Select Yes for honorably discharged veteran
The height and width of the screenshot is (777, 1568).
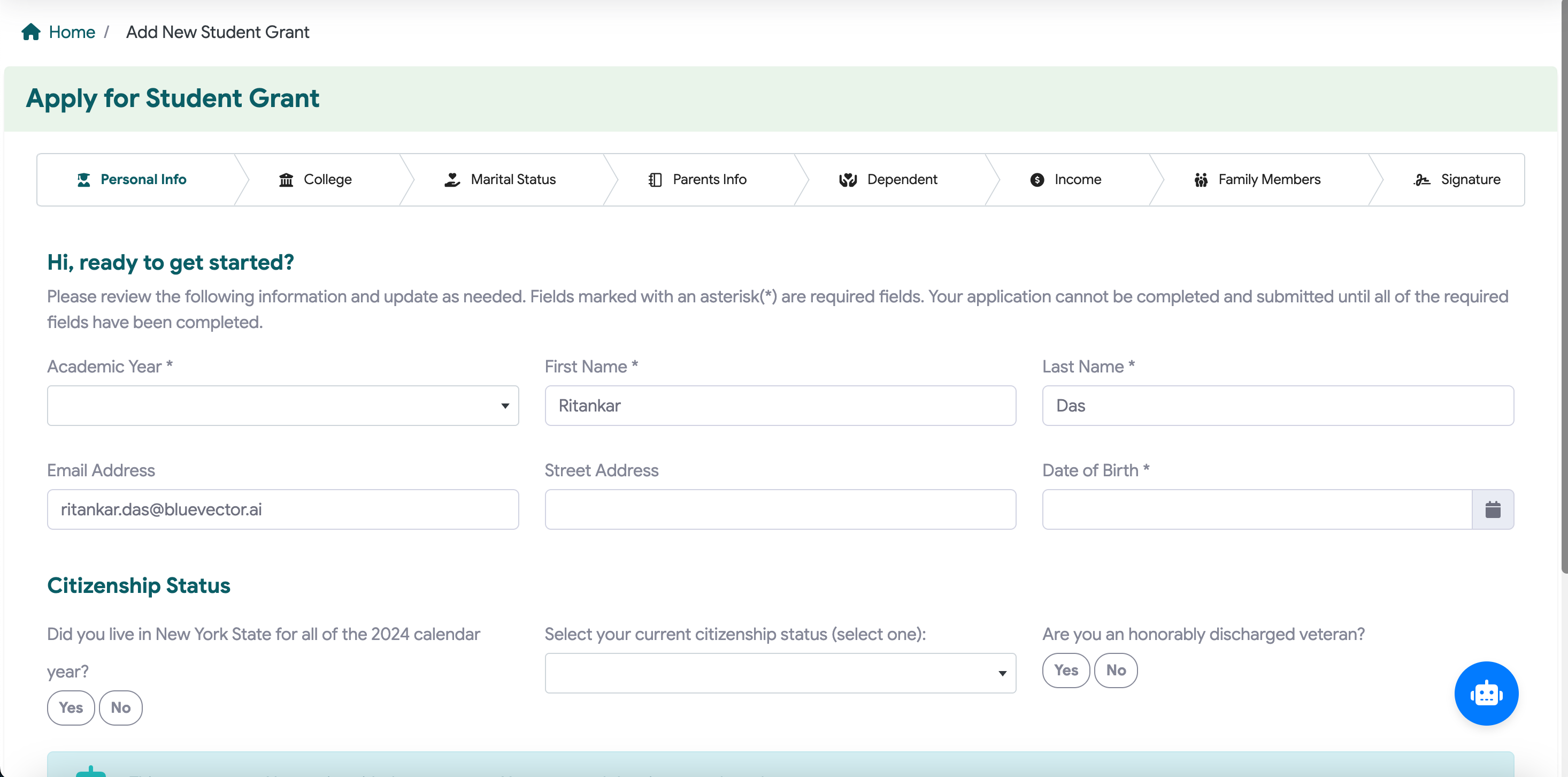tap(1066, 671)
